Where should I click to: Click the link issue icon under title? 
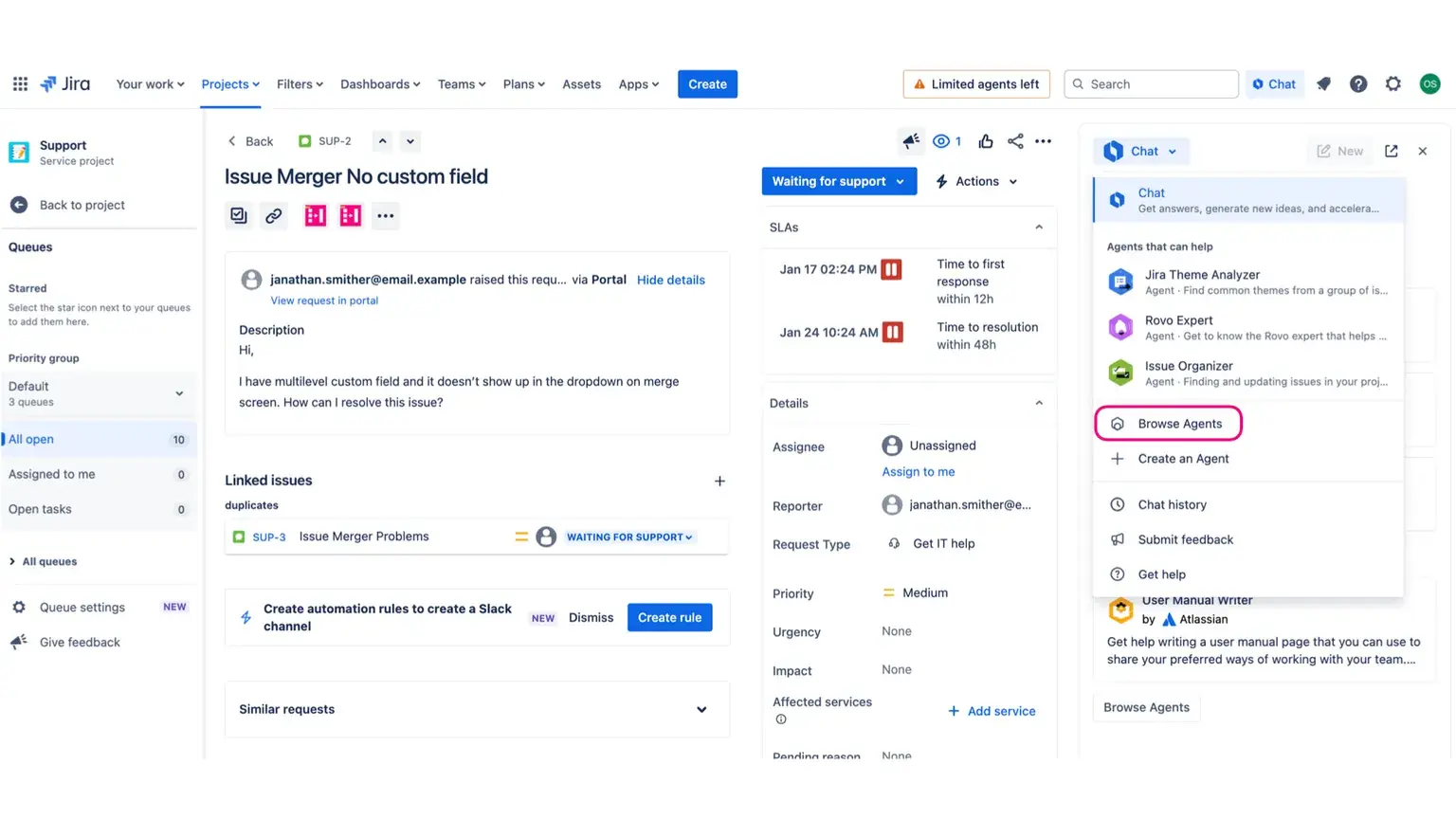point(273,216)
